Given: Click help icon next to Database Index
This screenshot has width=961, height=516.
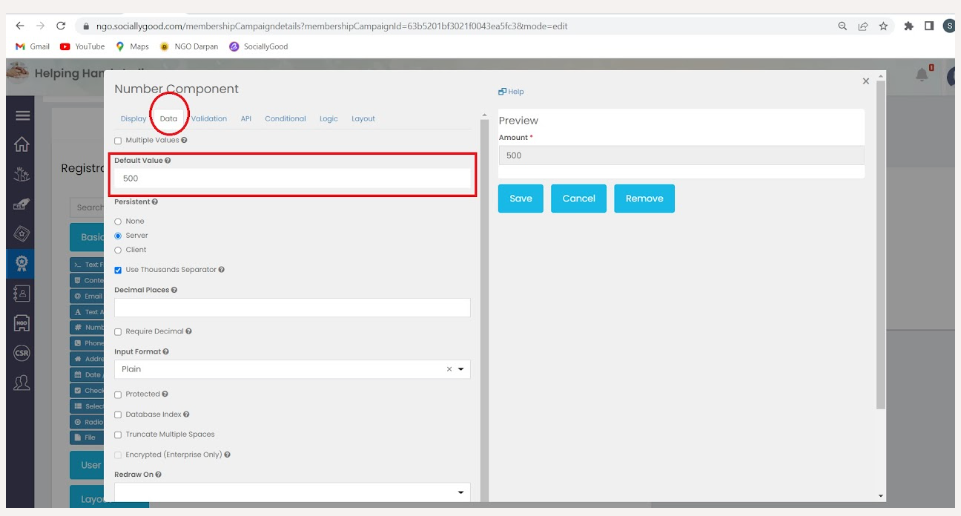Looking at the screenshot, I should [186, 414].
